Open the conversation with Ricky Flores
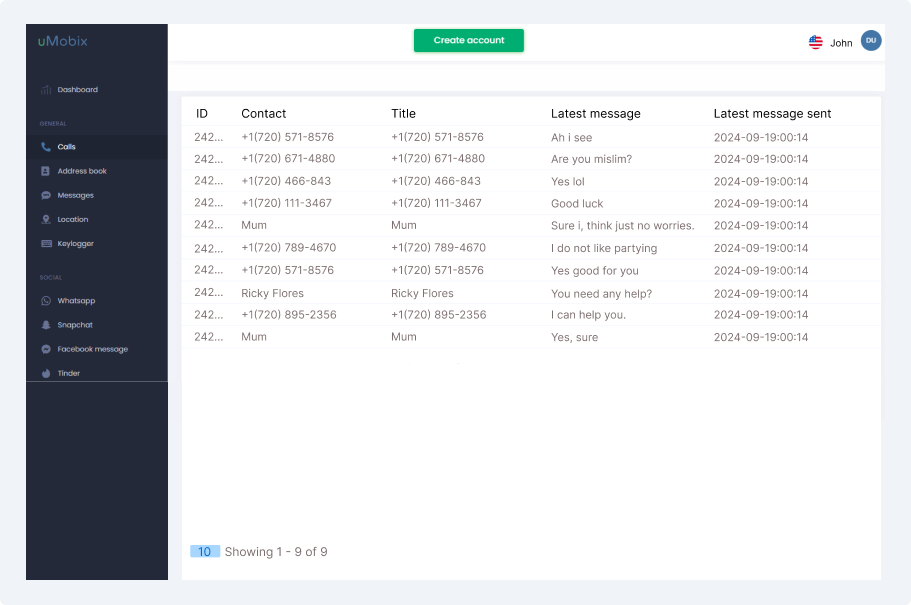911x605 pixels. (x=274, y=292)
